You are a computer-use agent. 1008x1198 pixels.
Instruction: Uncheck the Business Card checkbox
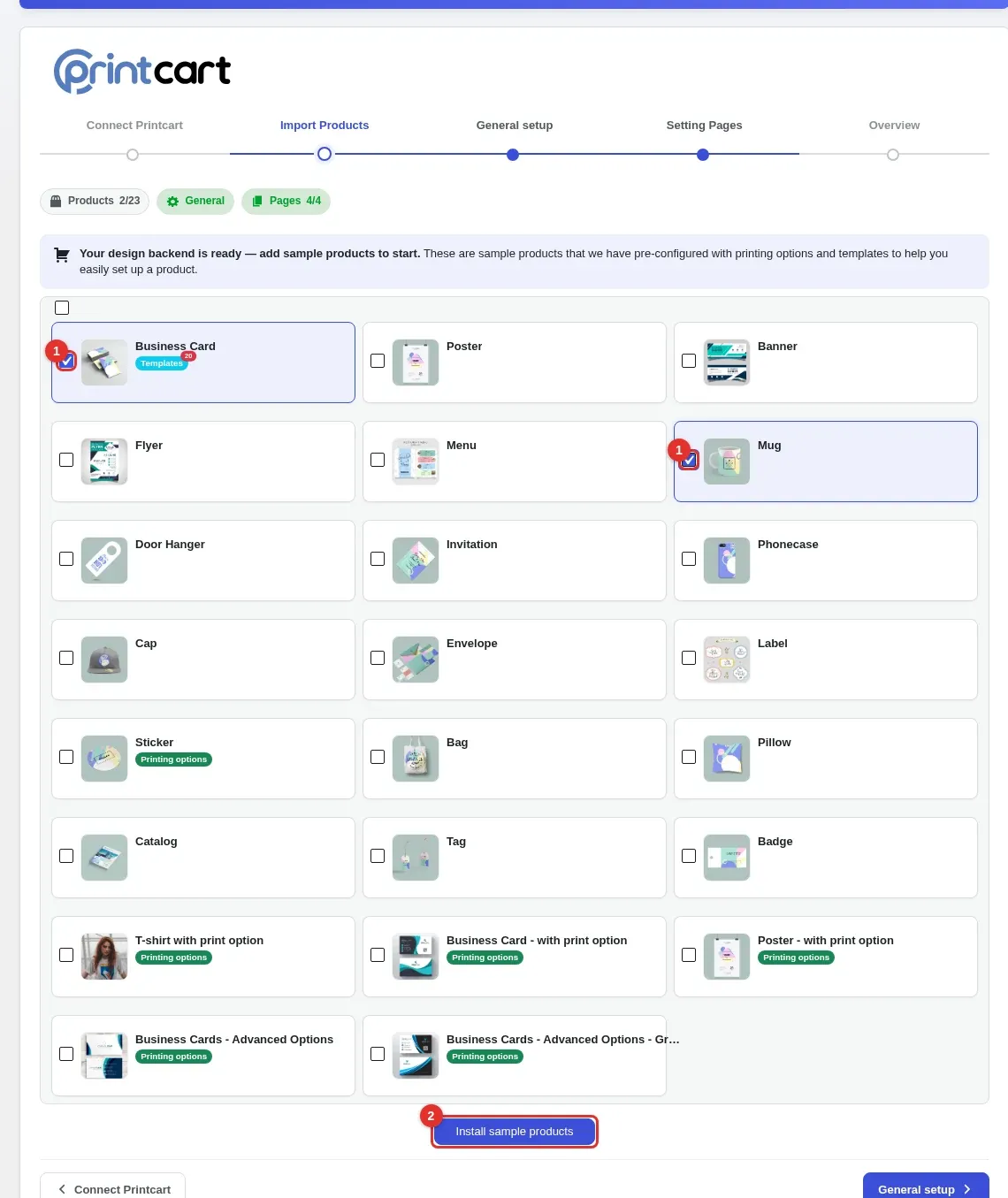click(x=66, y=361)
